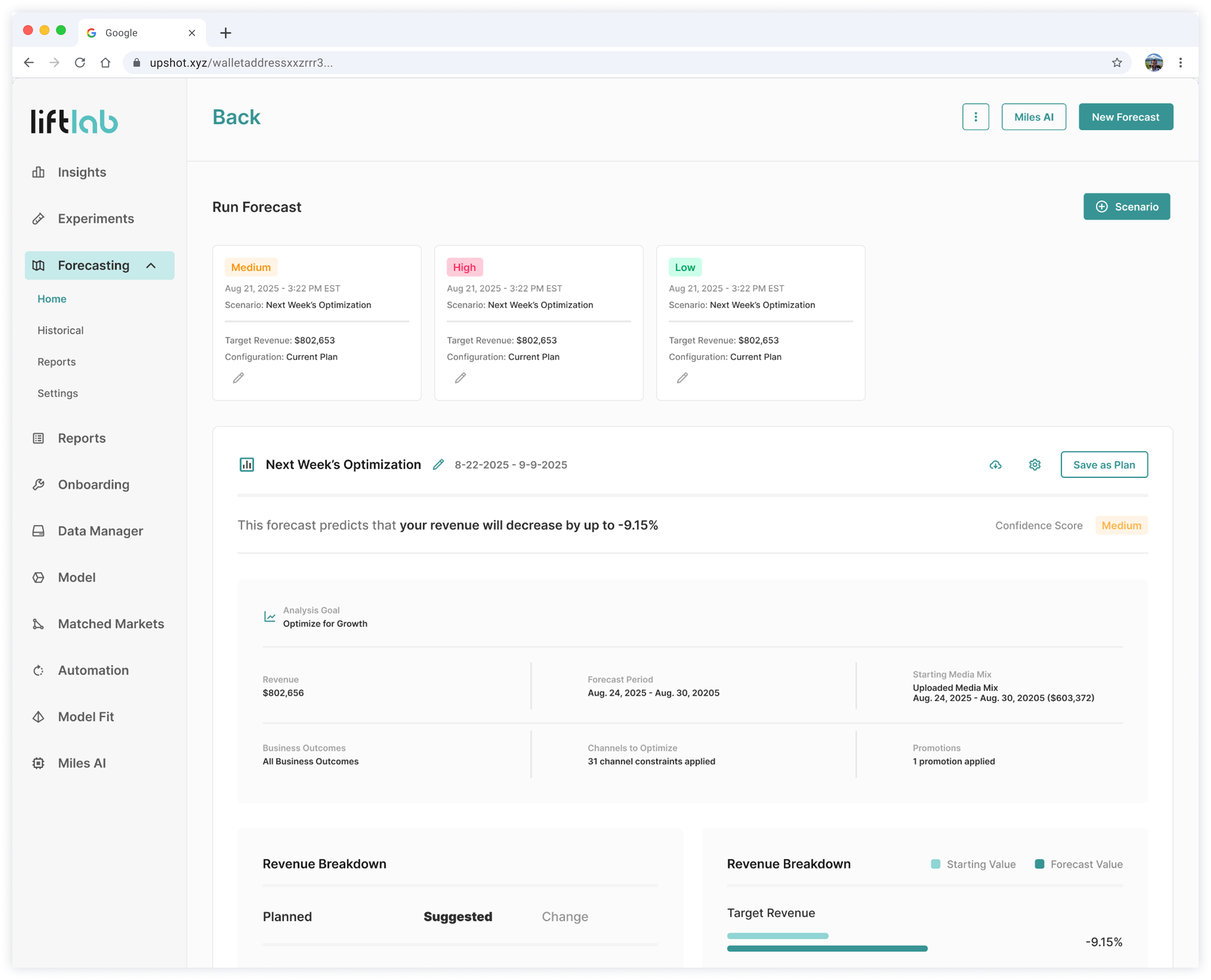
Task: Open the three-dot options button beside Miles AI
Action: 975,117
